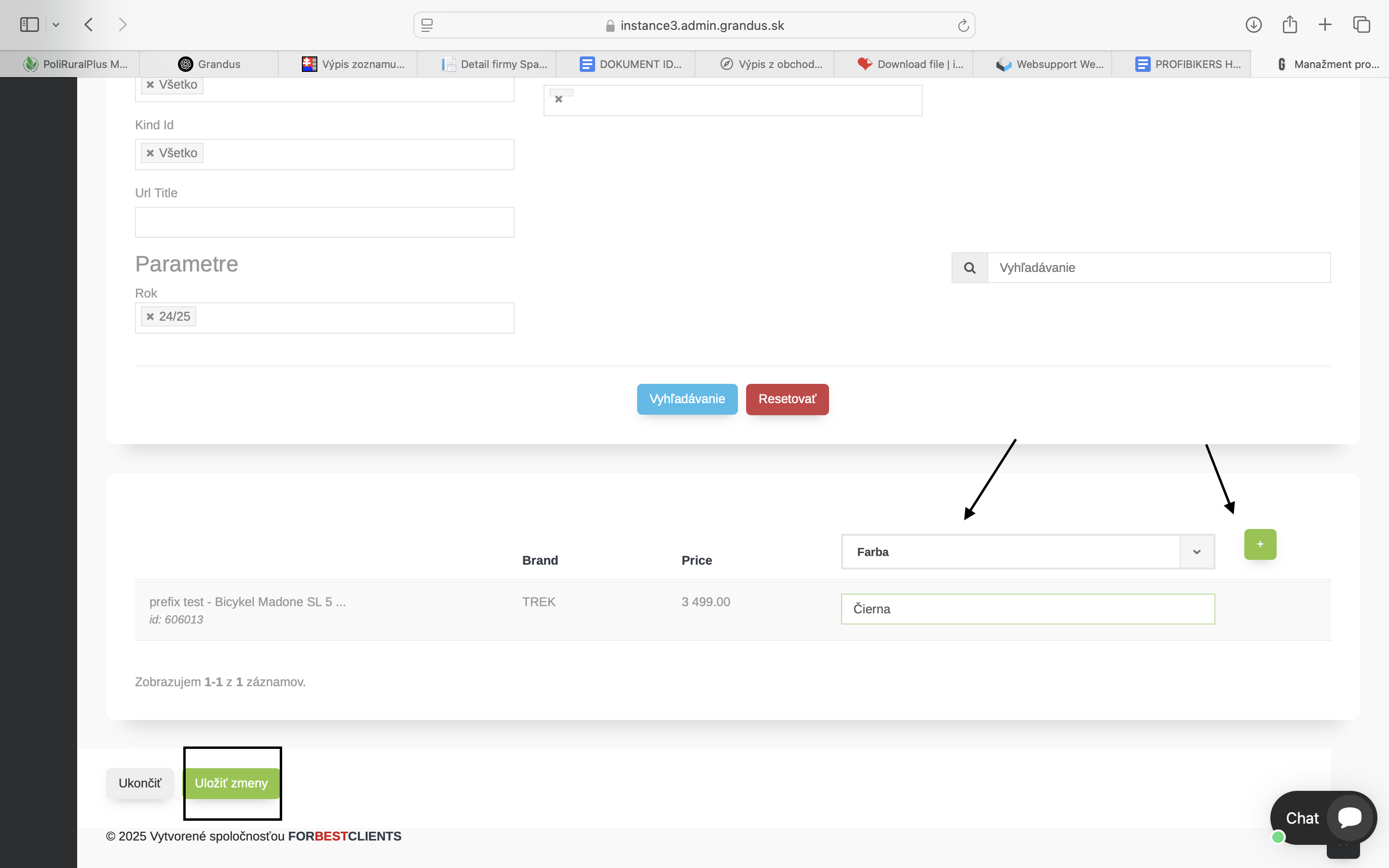Switch to the Download file tab
The height and width of the screenshot is (868, 1389).
click(x=903, y=64)
